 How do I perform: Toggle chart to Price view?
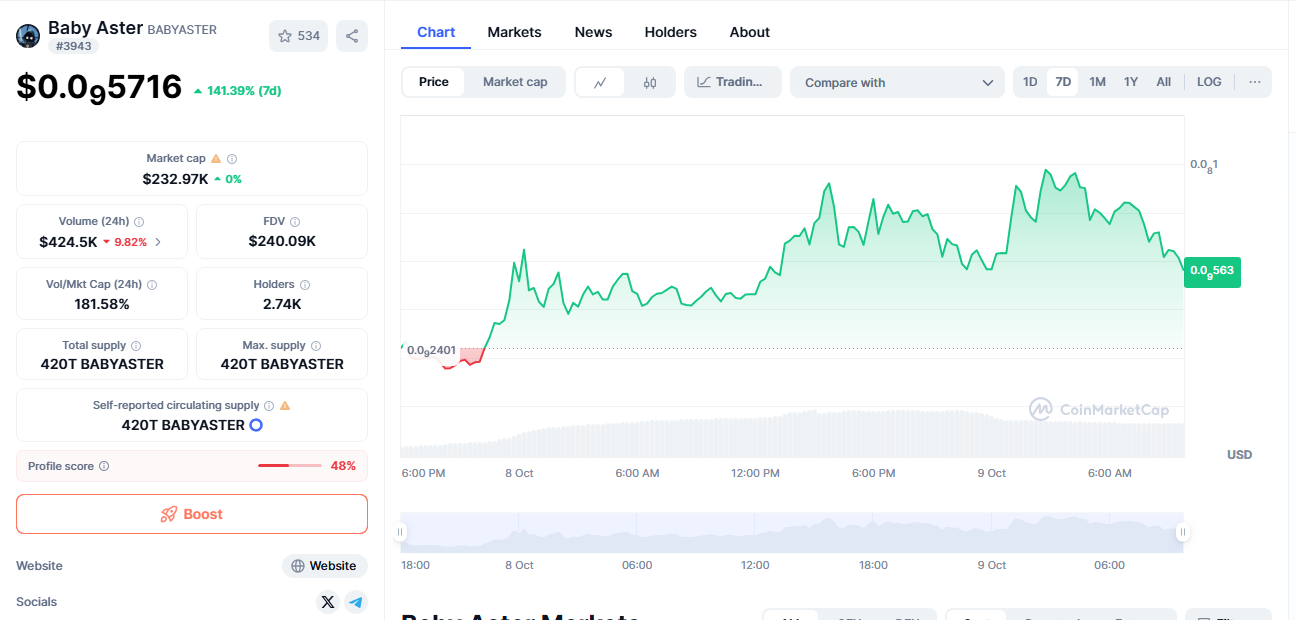tap(434, 82)
